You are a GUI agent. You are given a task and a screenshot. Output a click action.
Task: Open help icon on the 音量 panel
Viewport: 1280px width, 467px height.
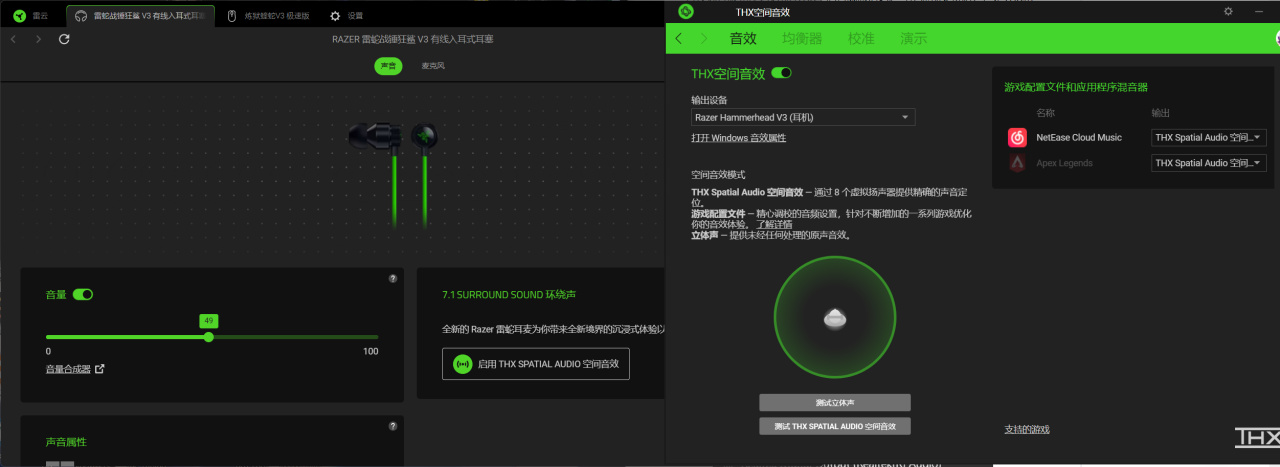[393, 278]
